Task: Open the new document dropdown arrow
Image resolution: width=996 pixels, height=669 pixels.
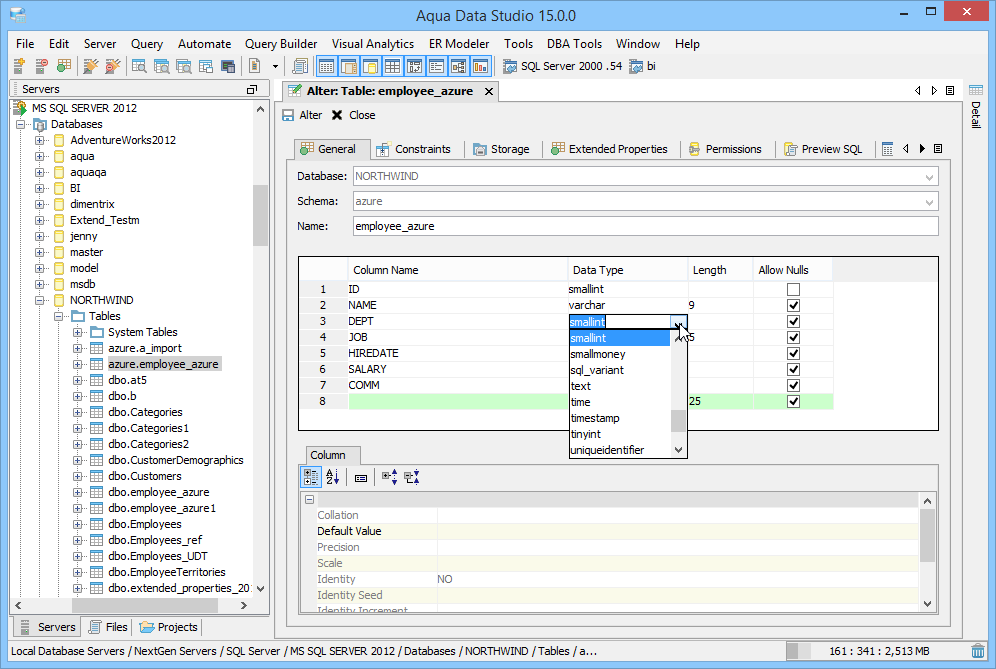Action: [275, 66]
